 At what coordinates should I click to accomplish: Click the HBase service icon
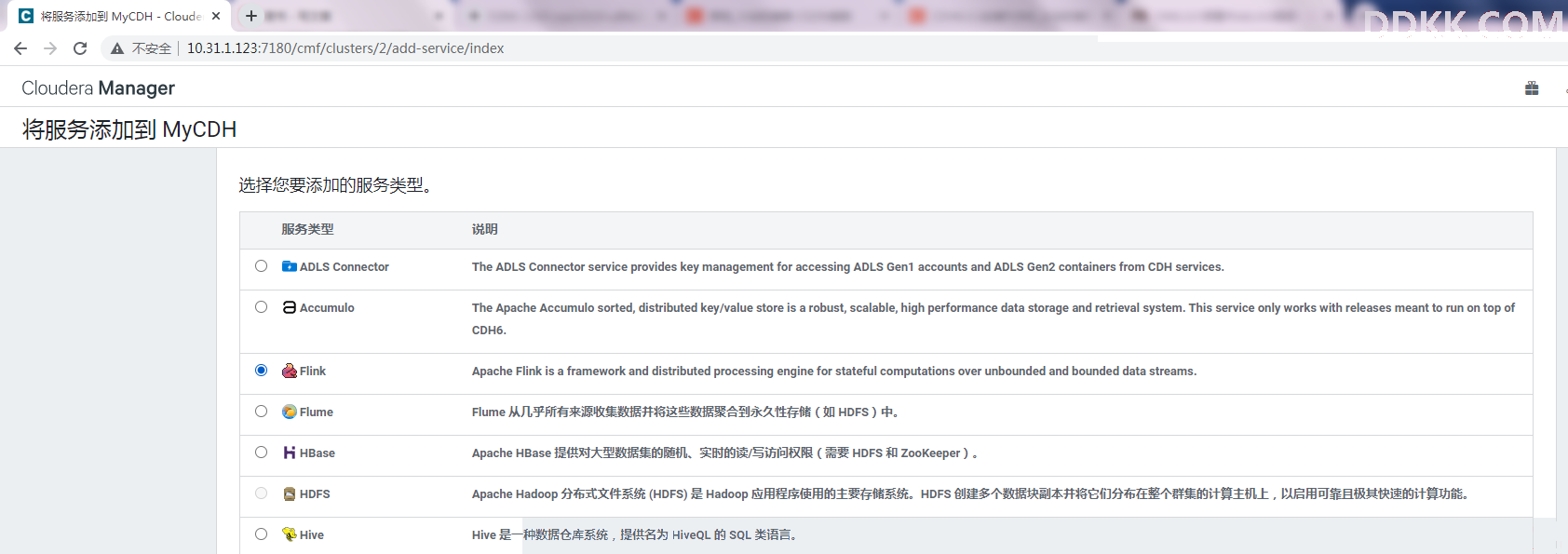tap(290, 453)
